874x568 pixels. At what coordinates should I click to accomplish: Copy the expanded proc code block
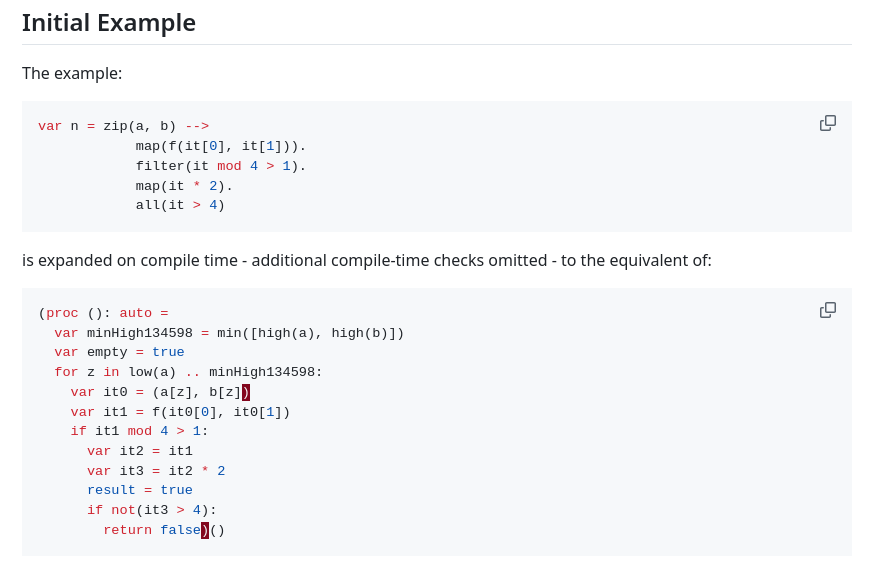pyautogui.click(x=828, y=310)
